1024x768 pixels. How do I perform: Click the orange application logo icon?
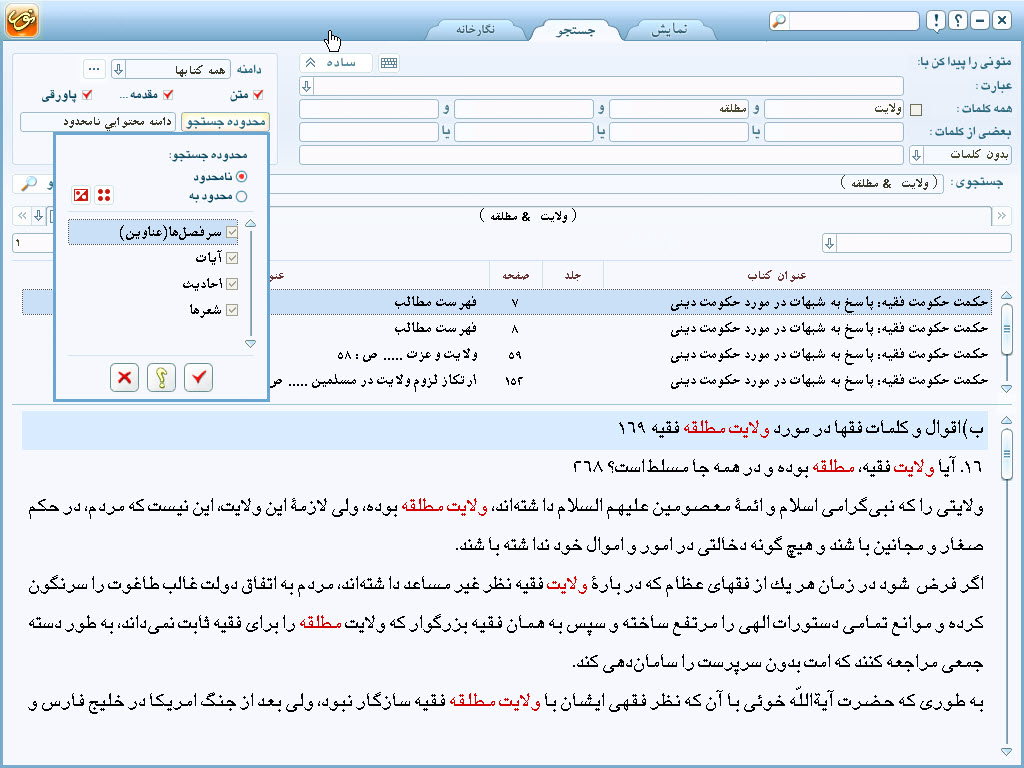(x=22, y=21)
